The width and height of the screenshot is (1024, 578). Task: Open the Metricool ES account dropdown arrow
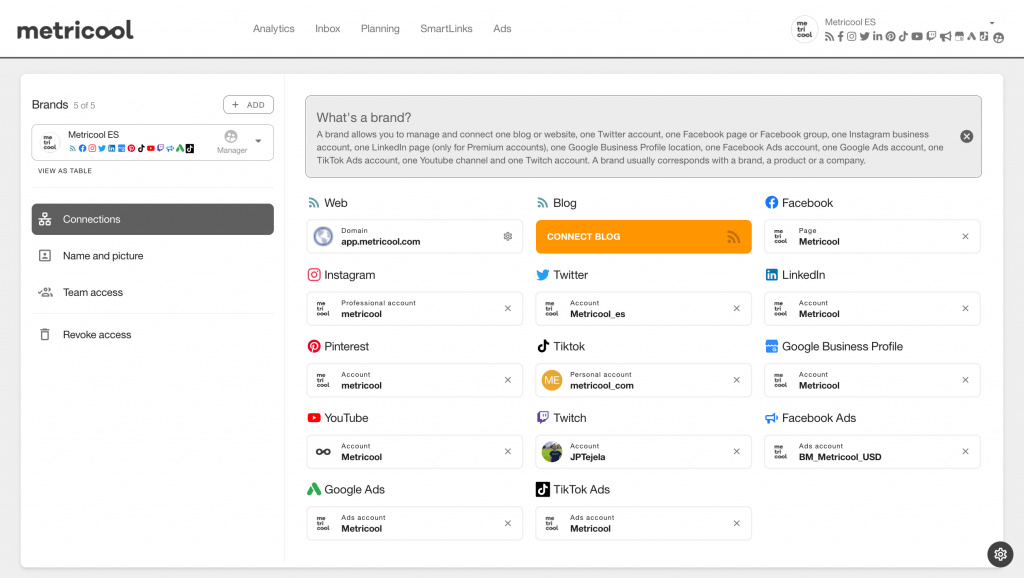(992, 23)
